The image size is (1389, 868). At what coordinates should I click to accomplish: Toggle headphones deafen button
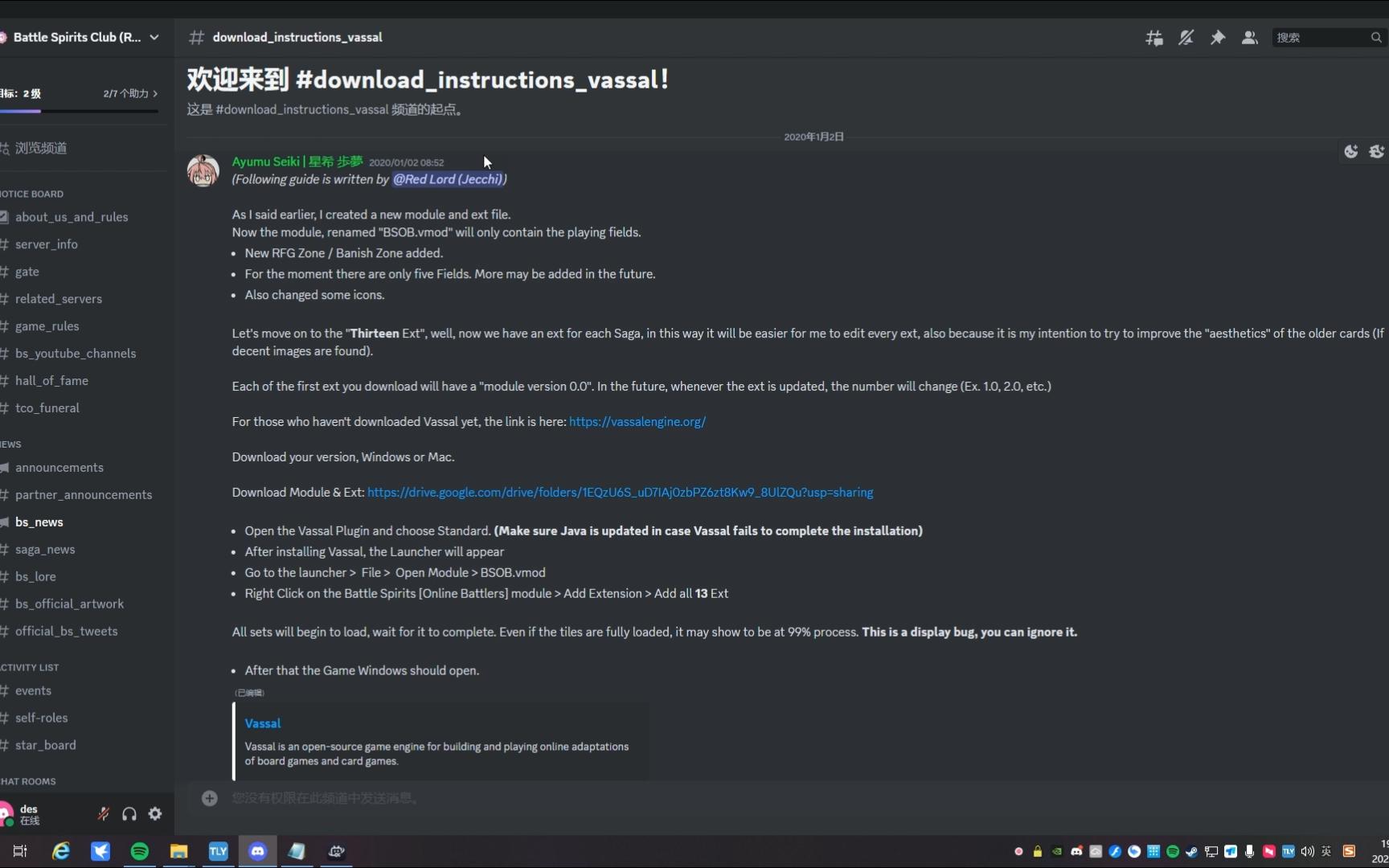pyautogui.click(x=129, y=814)
